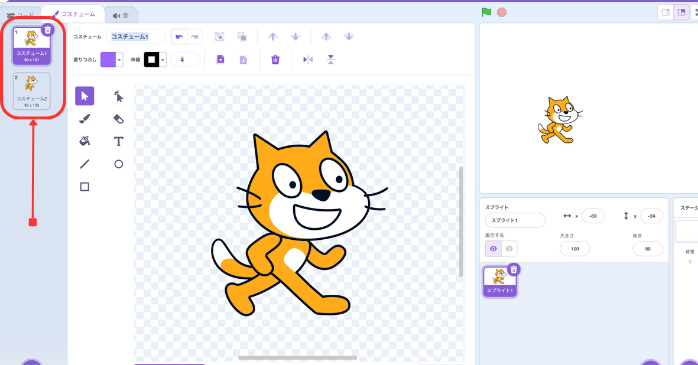The width and height of the screenshot is (698, 365).
Task: Click the sprite y position field
Action: click(652, 216)
